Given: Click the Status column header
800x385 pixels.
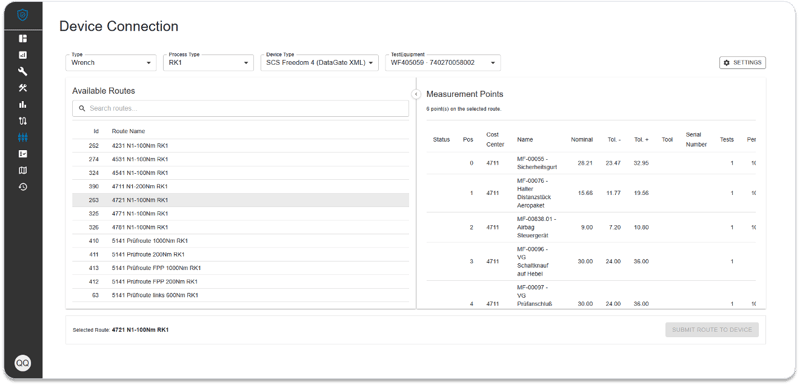Looking at the screenshot, I should click(441, 140).
